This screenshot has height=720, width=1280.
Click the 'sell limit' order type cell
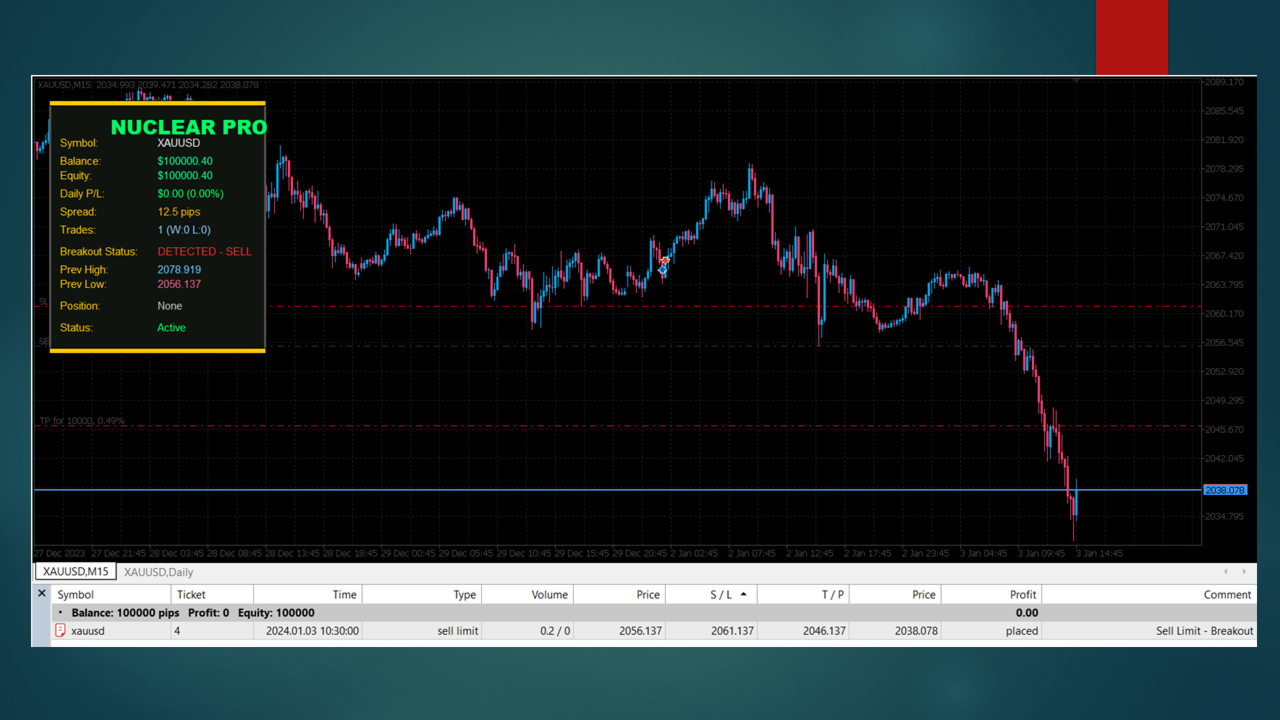point(458,631)
